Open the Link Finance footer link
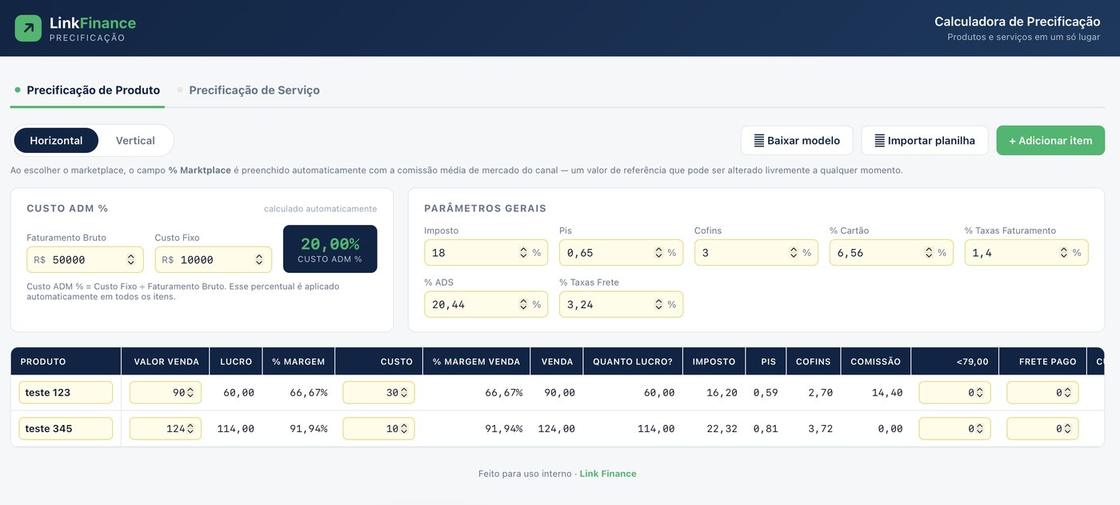The height and width of the screenshot is (505, 1120). (608, 474)
